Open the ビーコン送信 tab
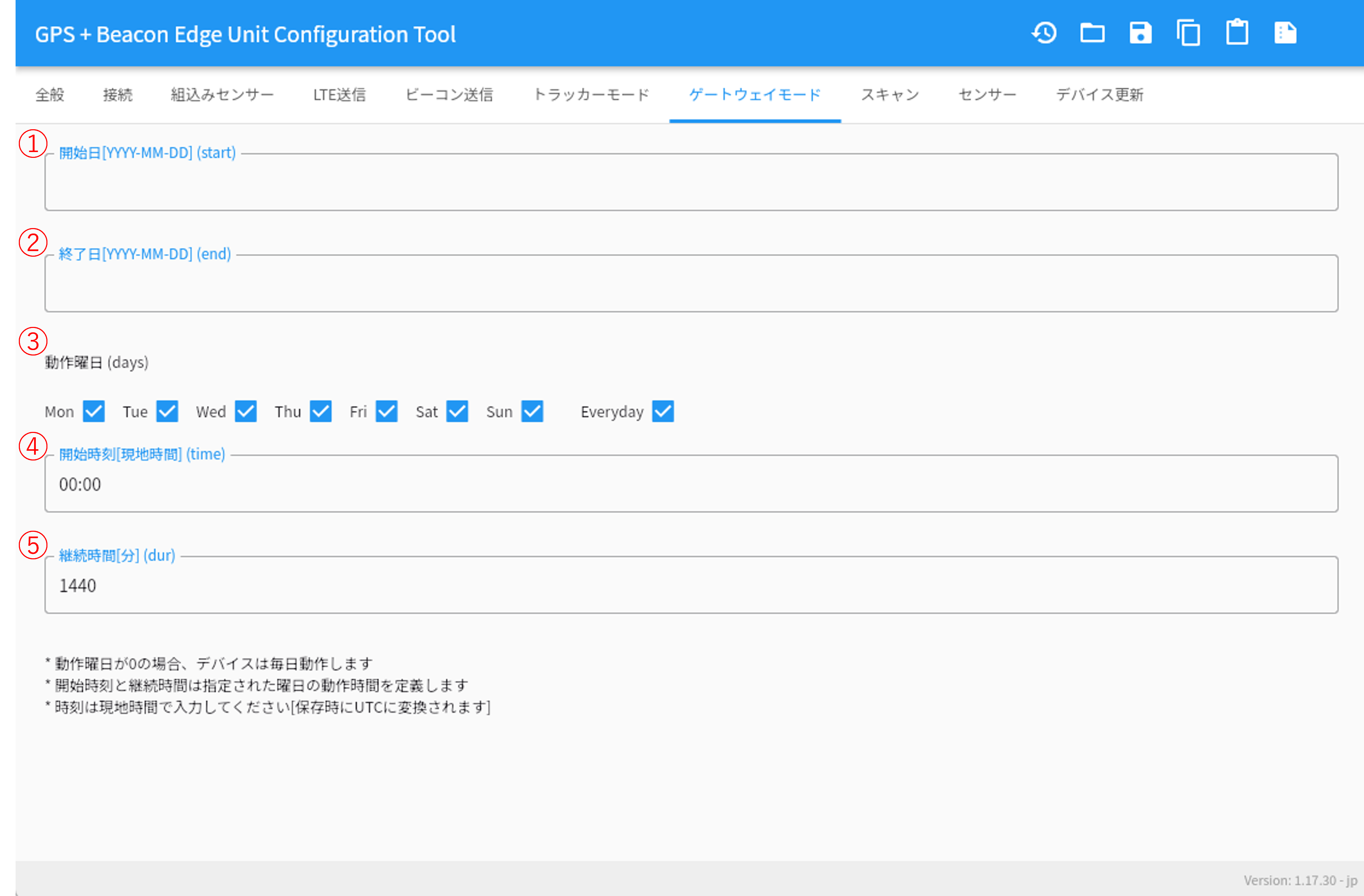1364x896 pixels. tap(449, 94)
